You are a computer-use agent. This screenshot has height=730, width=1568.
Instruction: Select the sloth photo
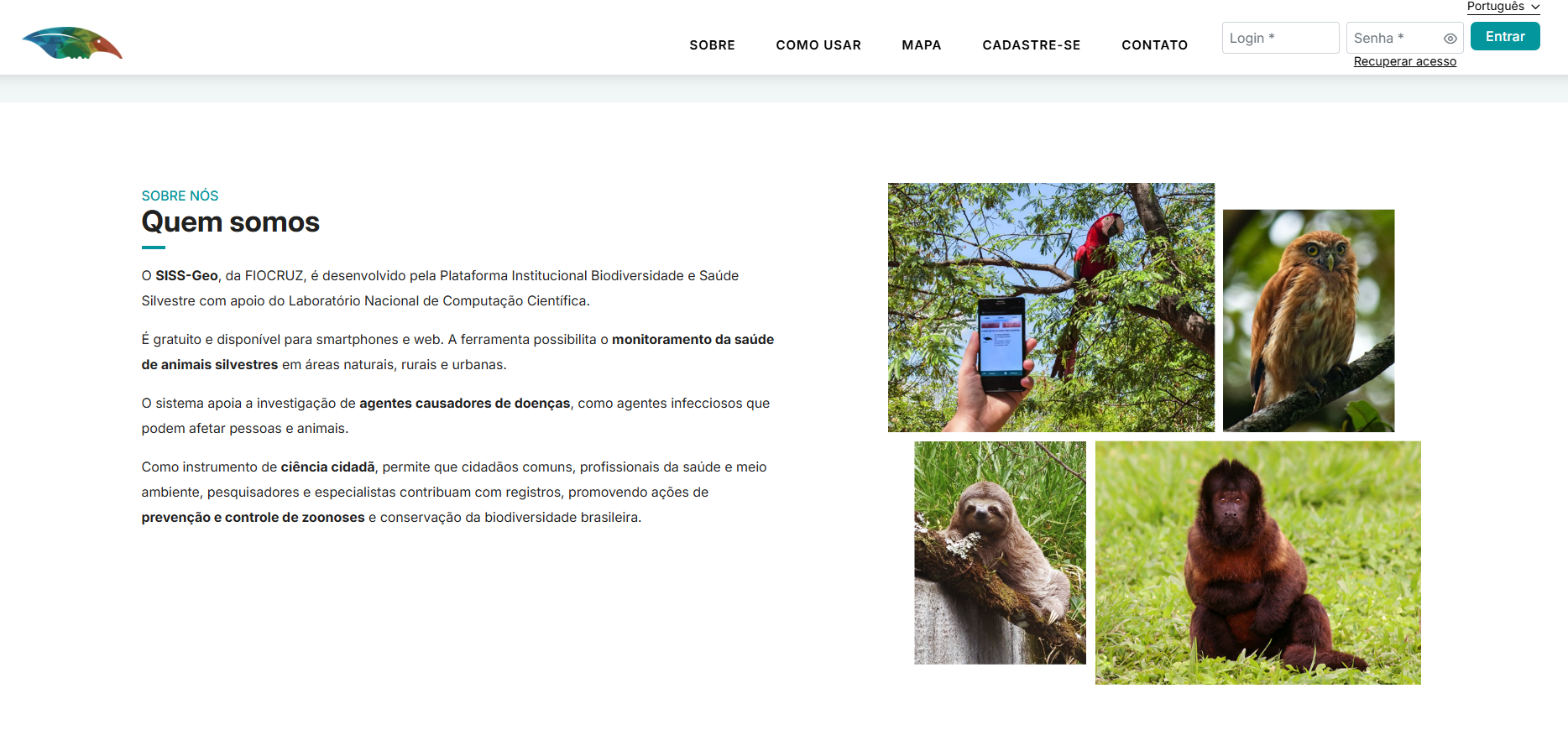tap(1000, 553)
